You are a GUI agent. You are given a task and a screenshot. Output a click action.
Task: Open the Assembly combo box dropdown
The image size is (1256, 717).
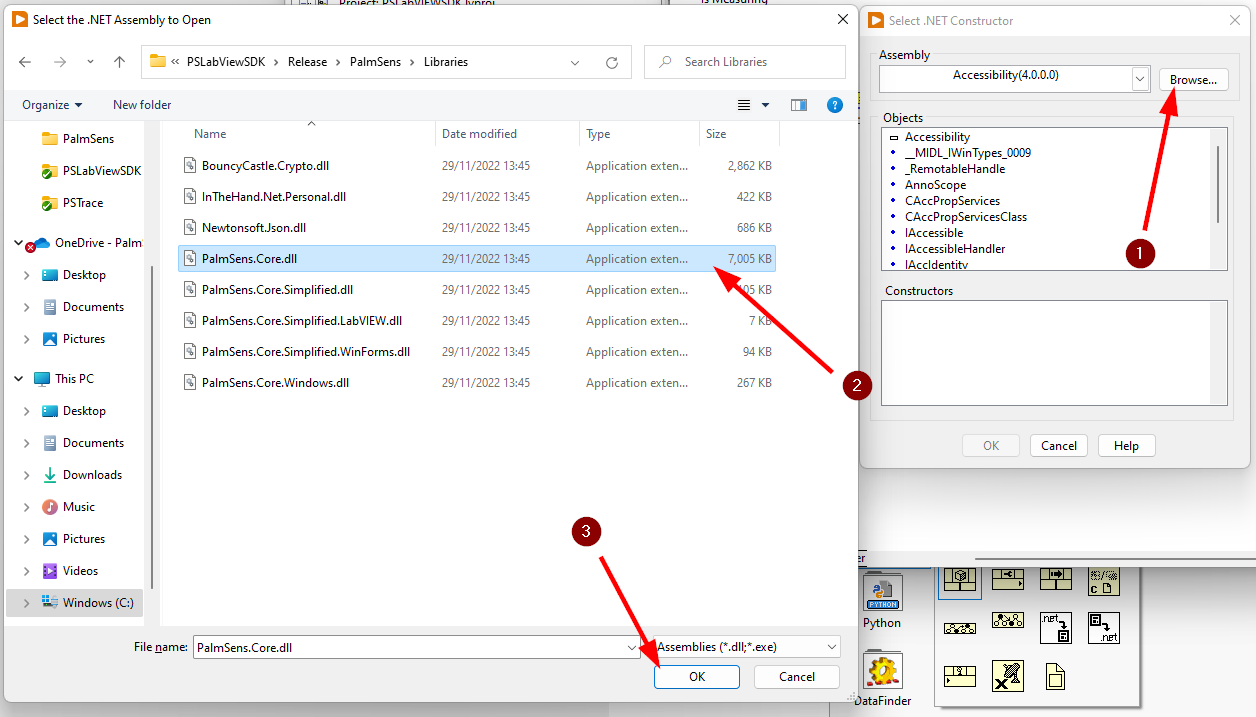(1140, 78)
